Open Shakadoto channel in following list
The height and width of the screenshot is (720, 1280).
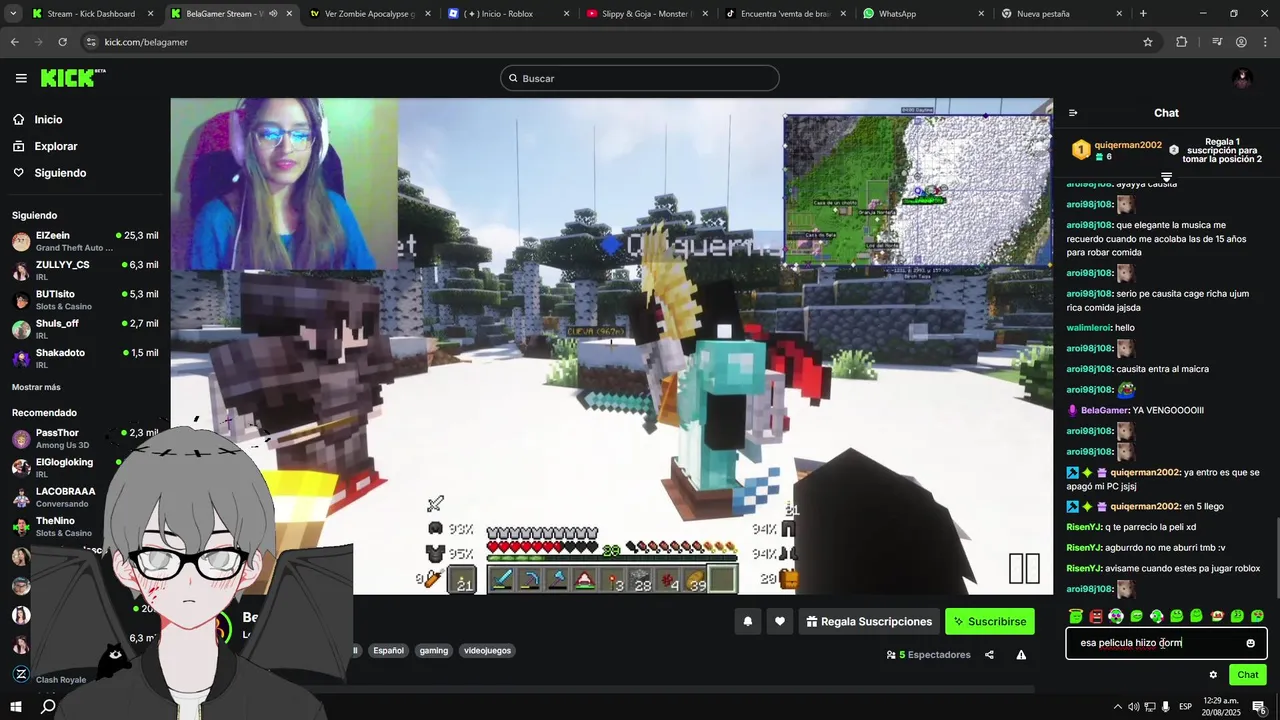[x=85, y=358]
